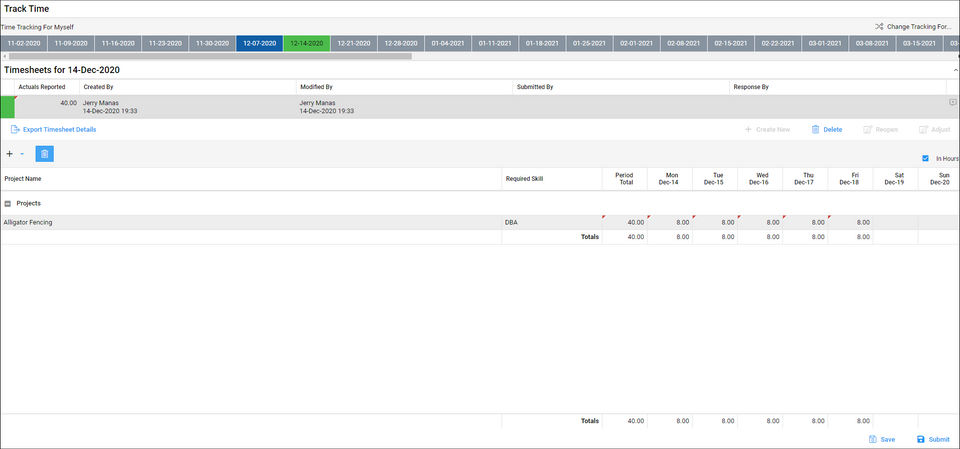The width and height of the screenshot is (960, 449).
Task: Click the green status cell of the timesheet
Action: tap(7, 107)
